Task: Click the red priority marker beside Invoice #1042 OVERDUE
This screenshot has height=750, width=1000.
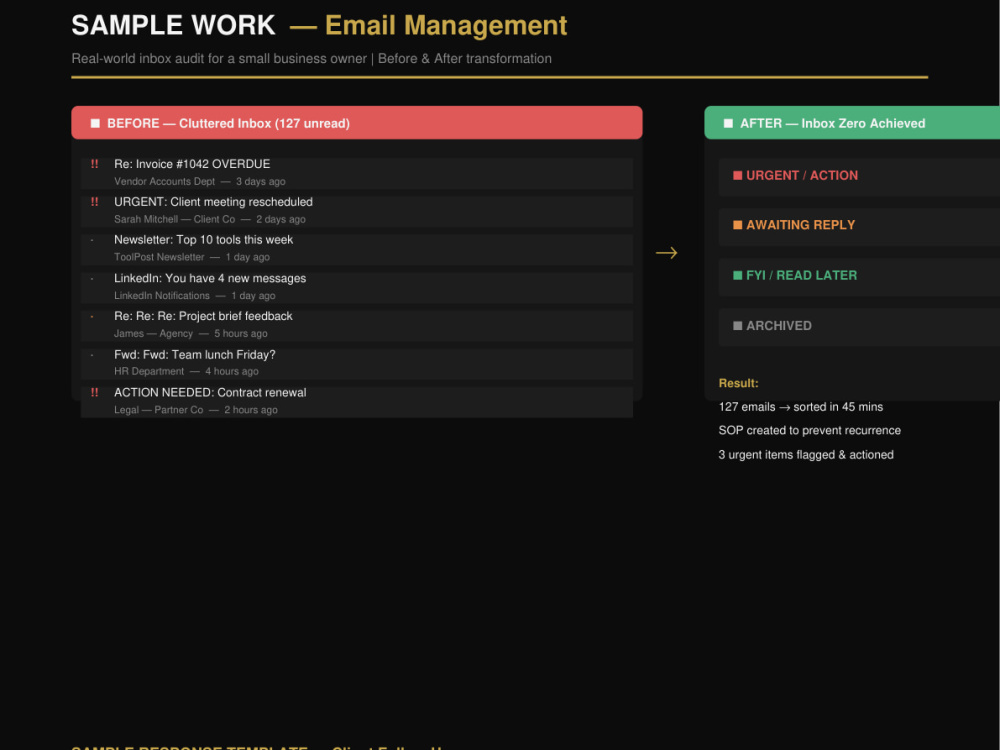Action: point(94,164)
